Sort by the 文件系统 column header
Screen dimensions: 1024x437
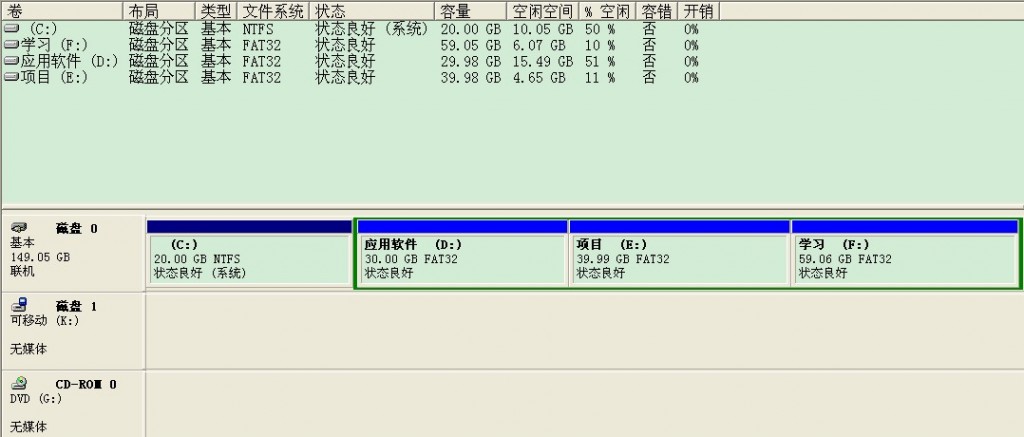click(x=274, y=10)
